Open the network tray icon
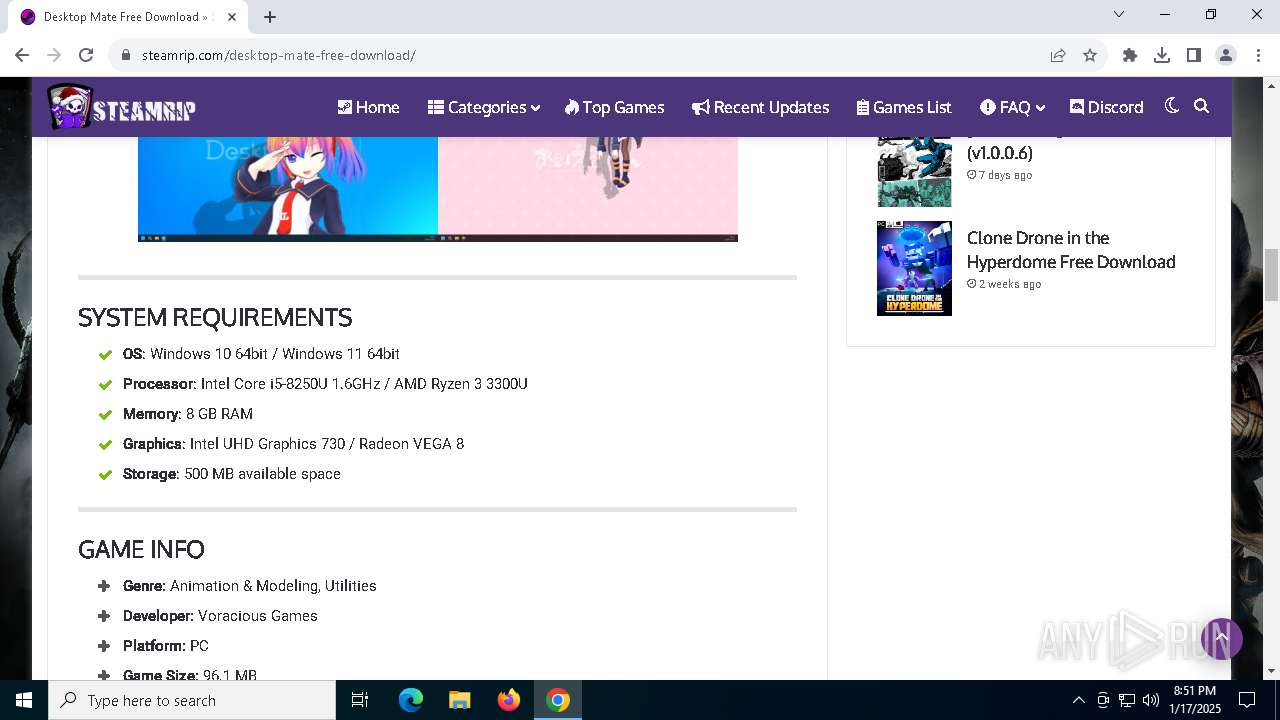 tap(1127, 700)
